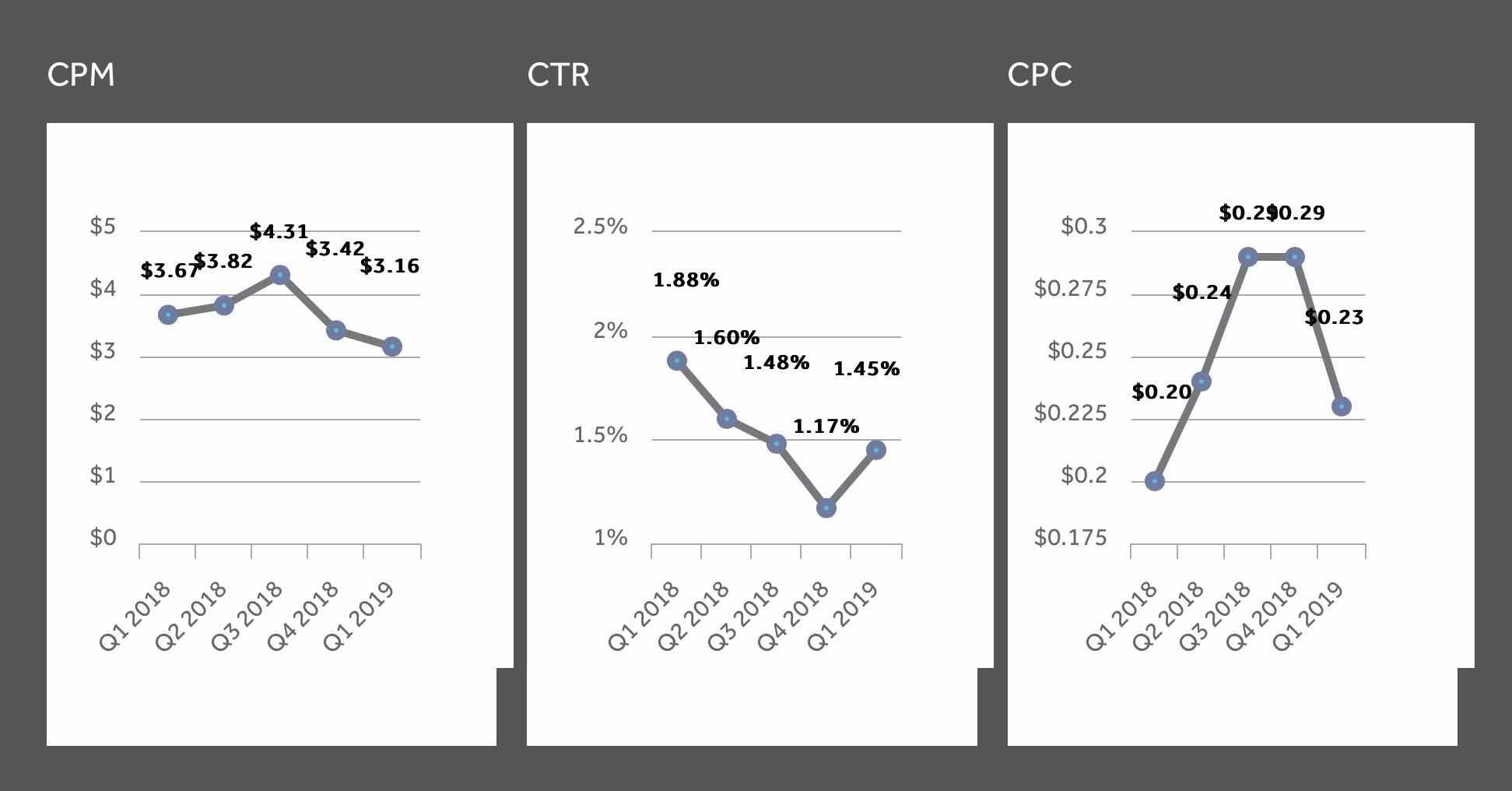Click the 1.88% data label
The image size is (1512, 791).
(686, 280)
